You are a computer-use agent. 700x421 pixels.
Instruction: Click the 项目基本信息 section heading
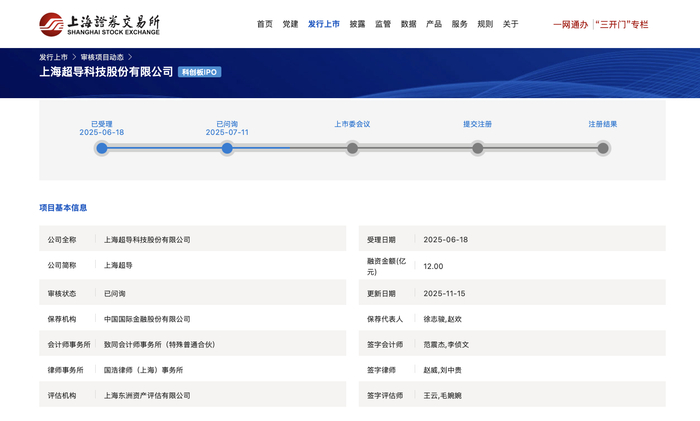63,208
